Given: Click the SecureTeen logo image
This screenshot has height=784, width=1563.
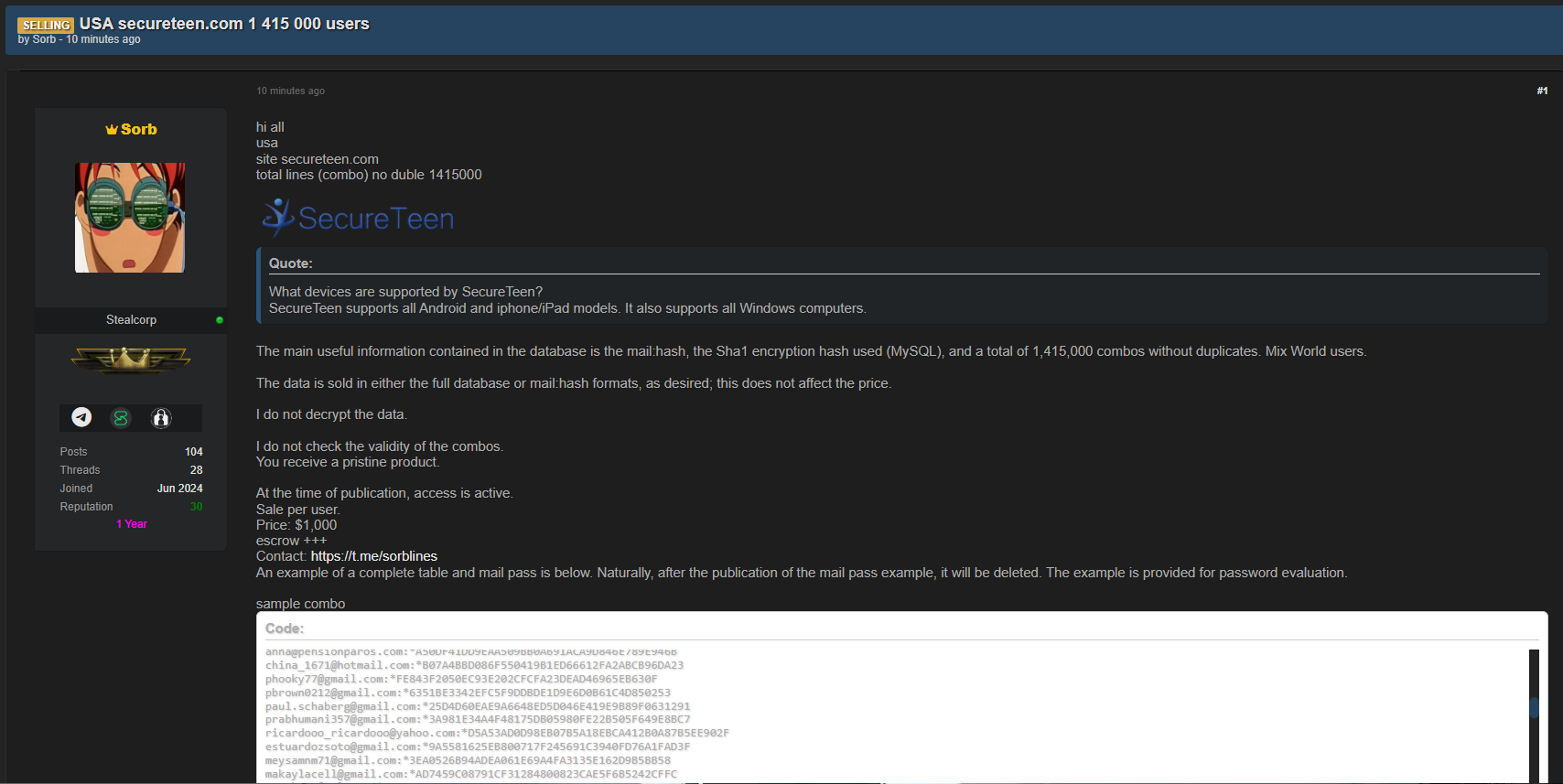Looking at the screenshot, I should (x=358, y=218).
